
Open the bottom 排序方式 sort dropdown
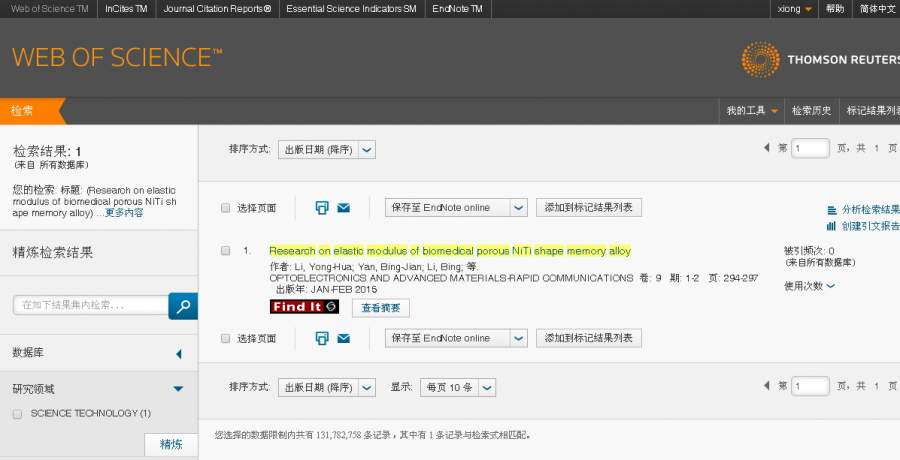[x=327, y=388]
